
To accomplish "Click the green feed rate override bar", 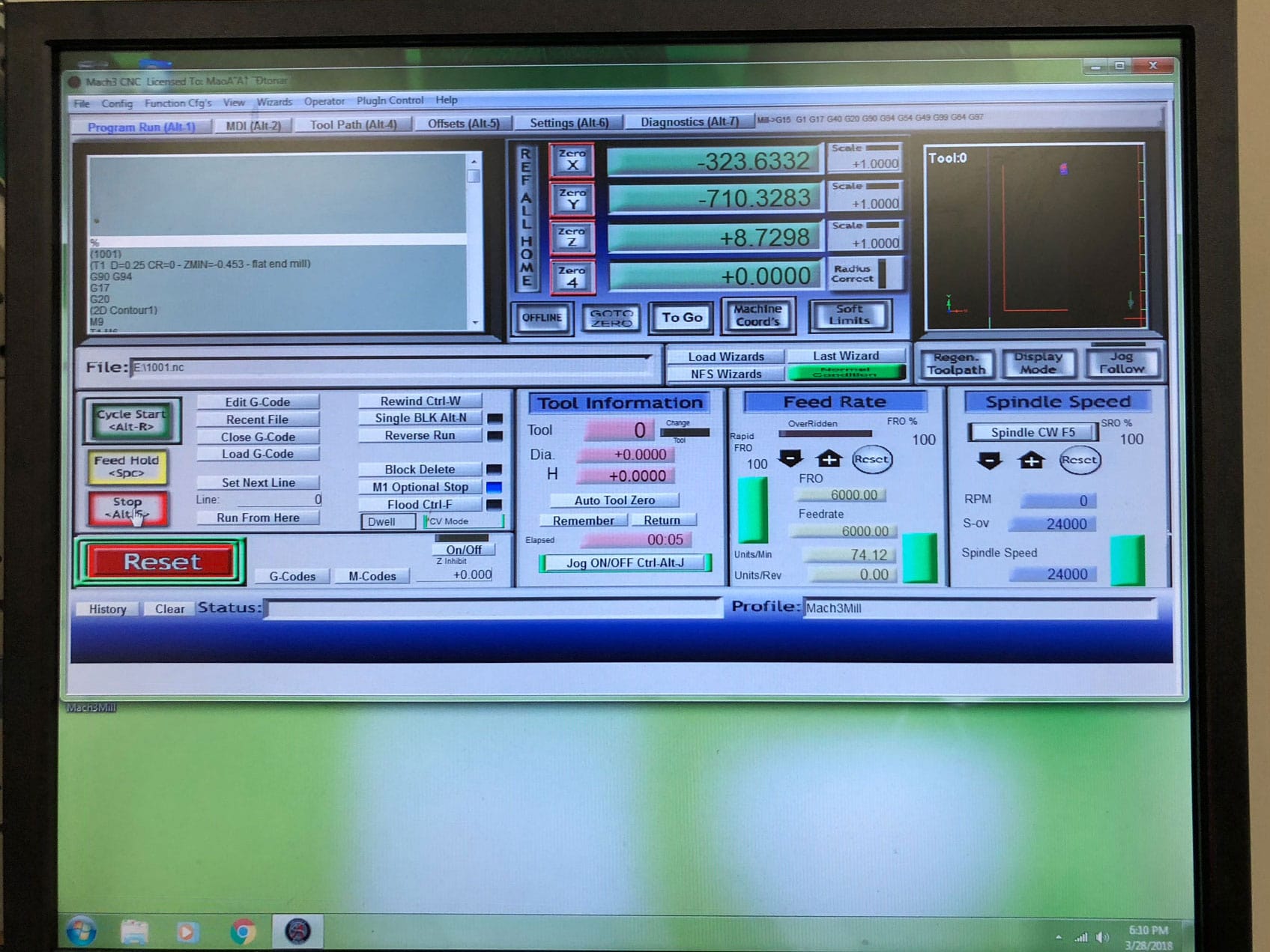I will [753, 510].
